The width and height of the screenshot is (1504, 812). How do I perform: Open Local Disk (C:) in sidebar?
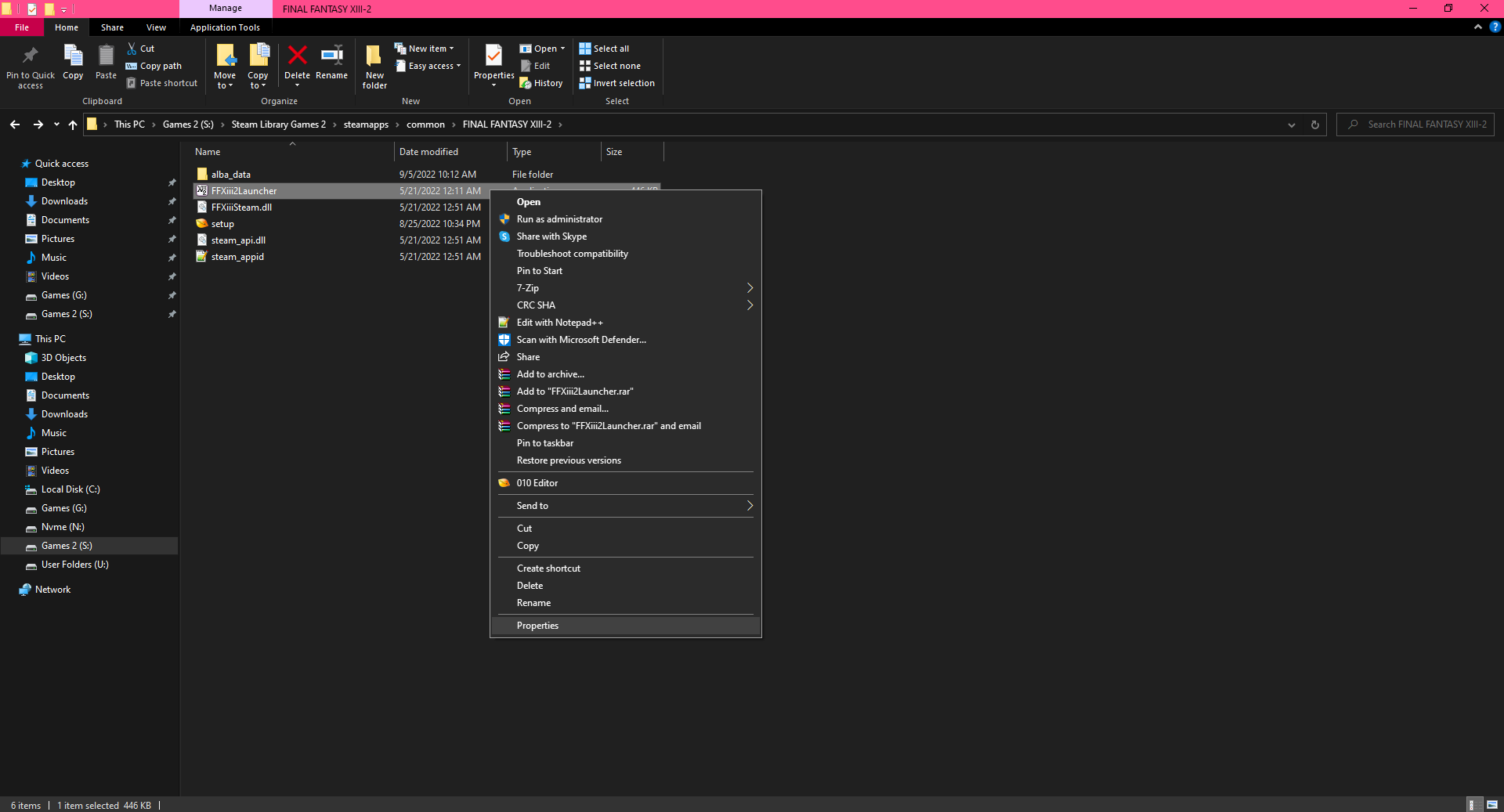coord(70,489)
